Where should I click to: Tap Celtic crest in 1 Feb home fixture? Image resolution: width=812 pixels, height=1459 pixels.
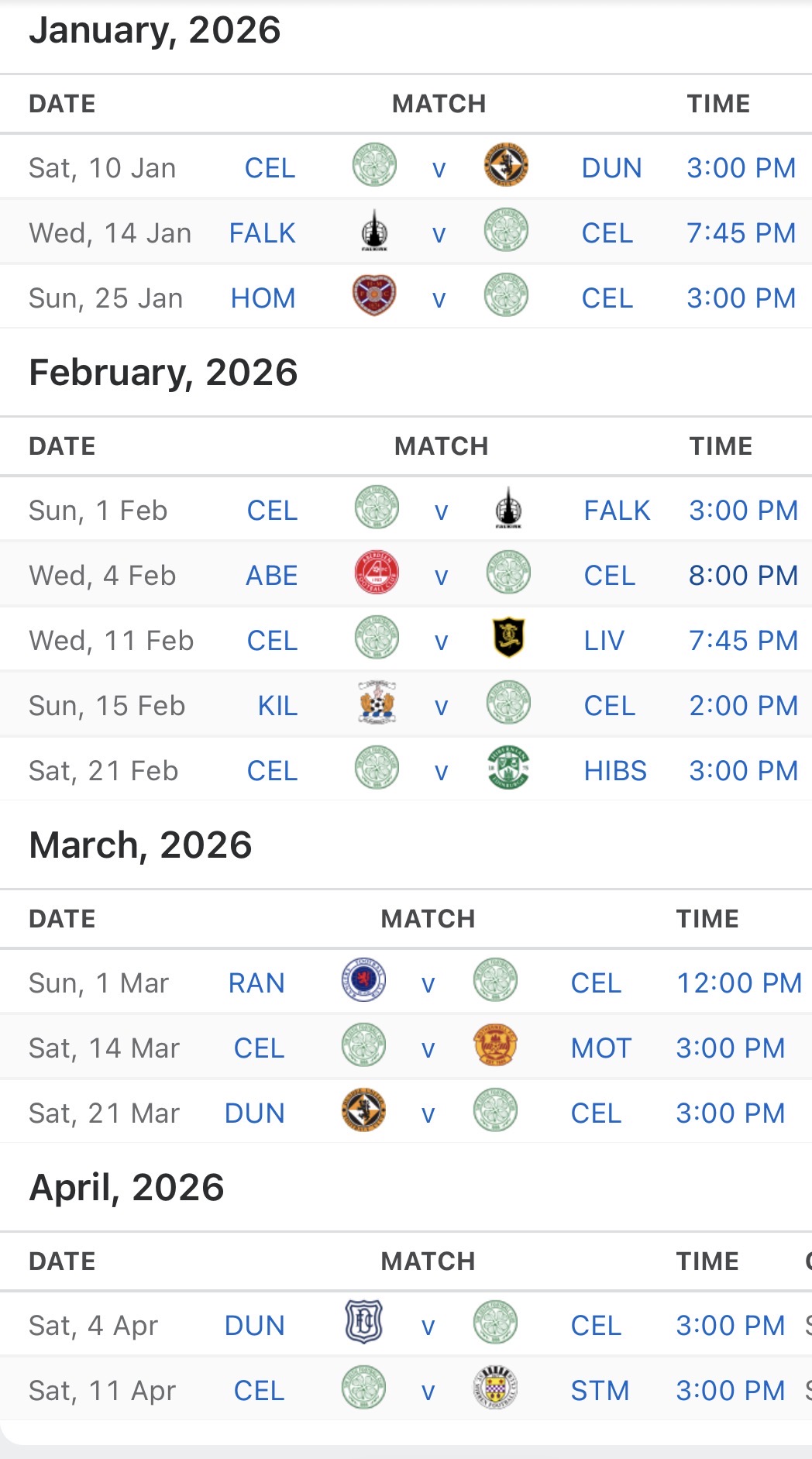coord(377,508)
